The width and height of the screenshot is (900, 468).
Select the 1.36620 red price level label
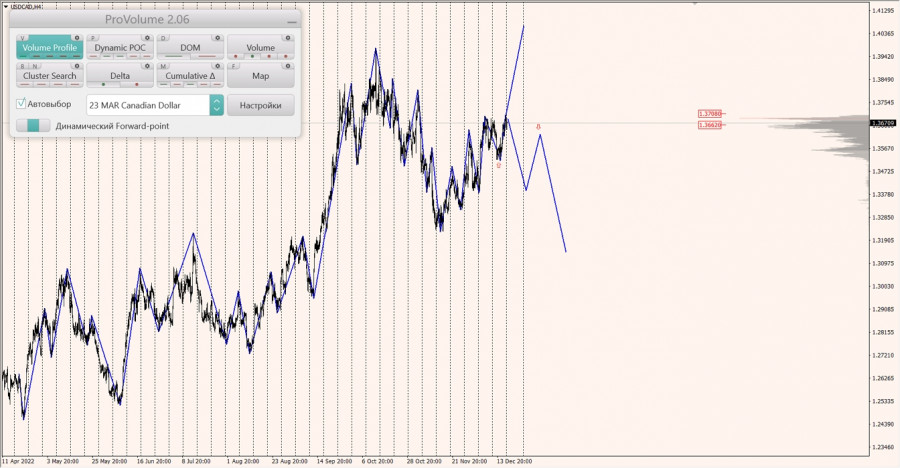click(x=709, y=125)
